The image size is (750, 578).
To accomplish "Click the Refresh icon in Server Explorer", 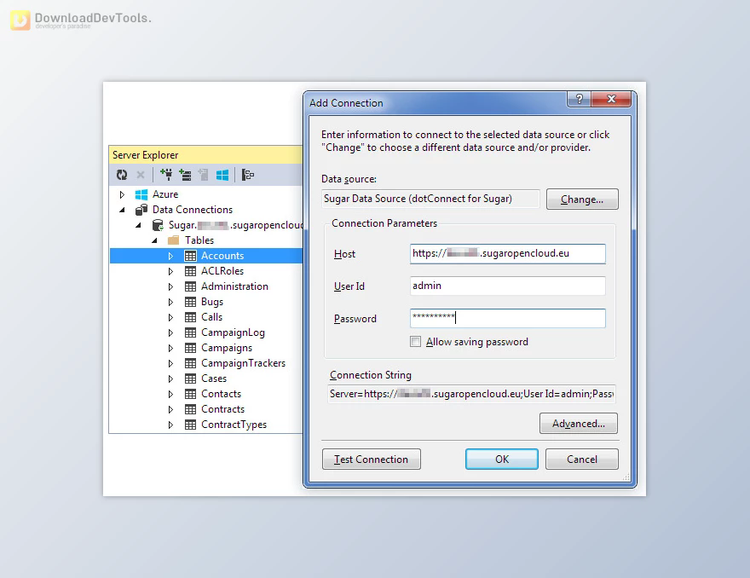I will 122,175.
